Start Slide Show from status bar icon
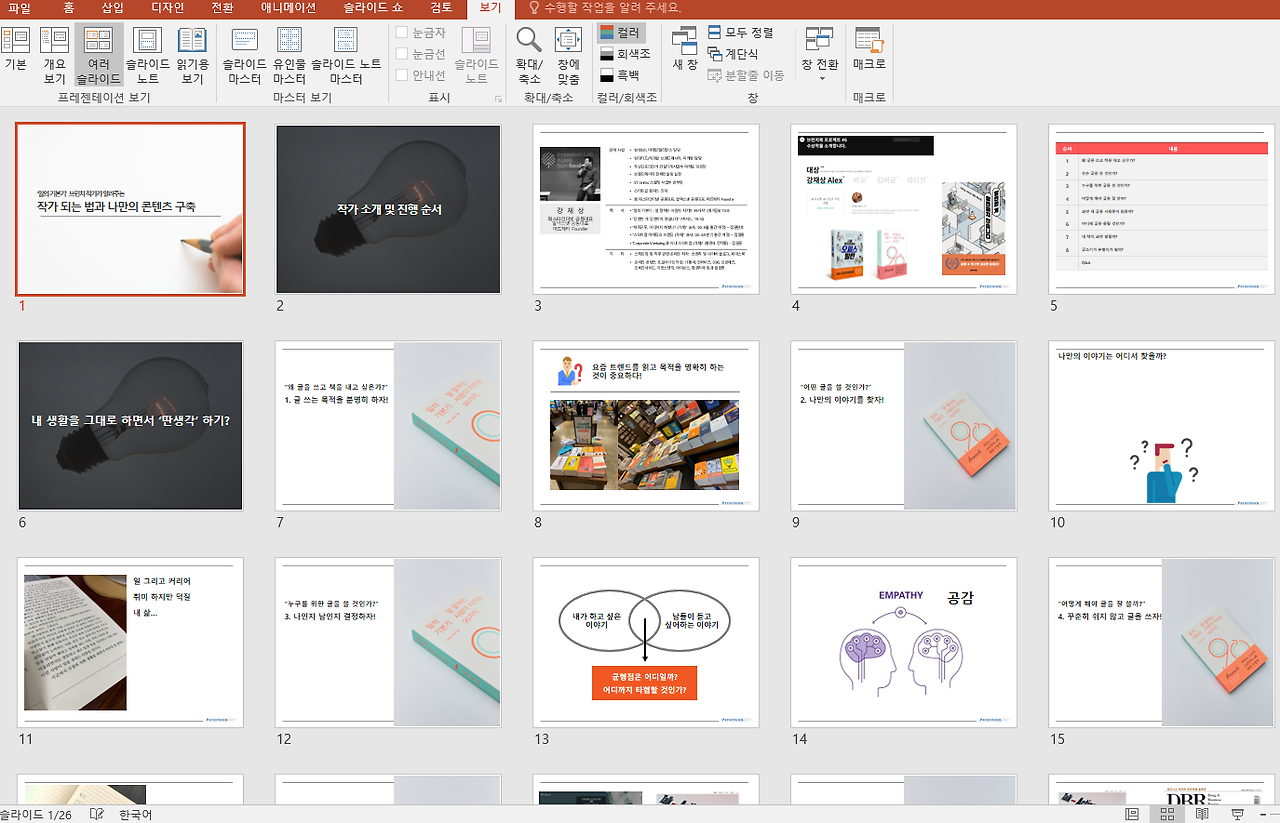The height and width of the screenshot is (823, 1280). tap(1237, 814)
